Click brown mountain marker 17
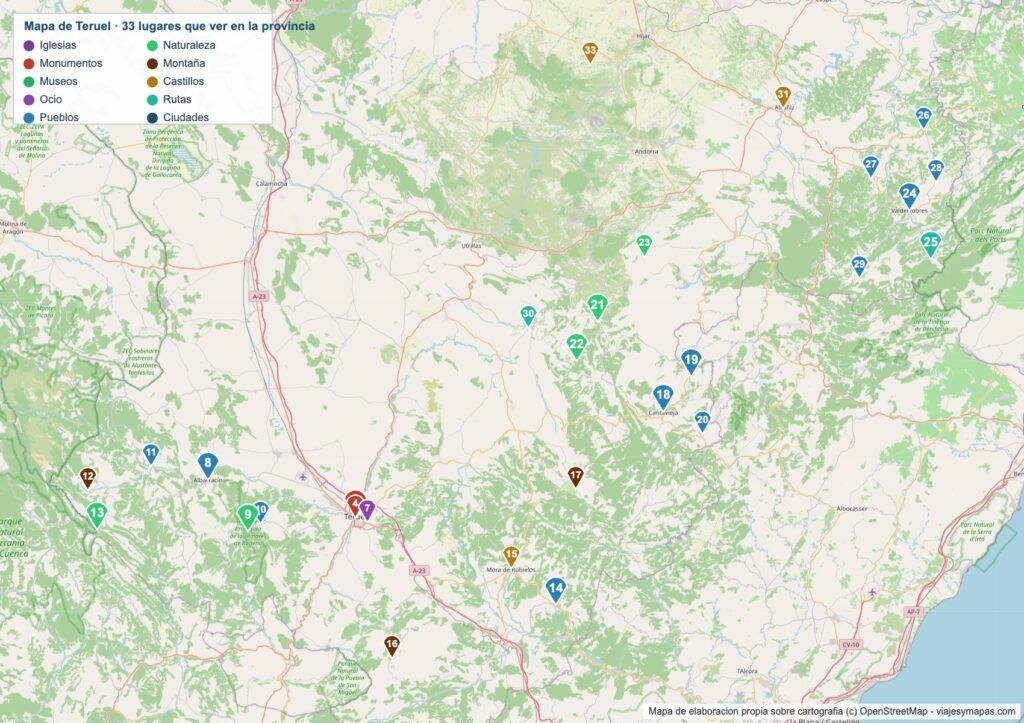1024x723 pixels. click(x=575, y=476)
